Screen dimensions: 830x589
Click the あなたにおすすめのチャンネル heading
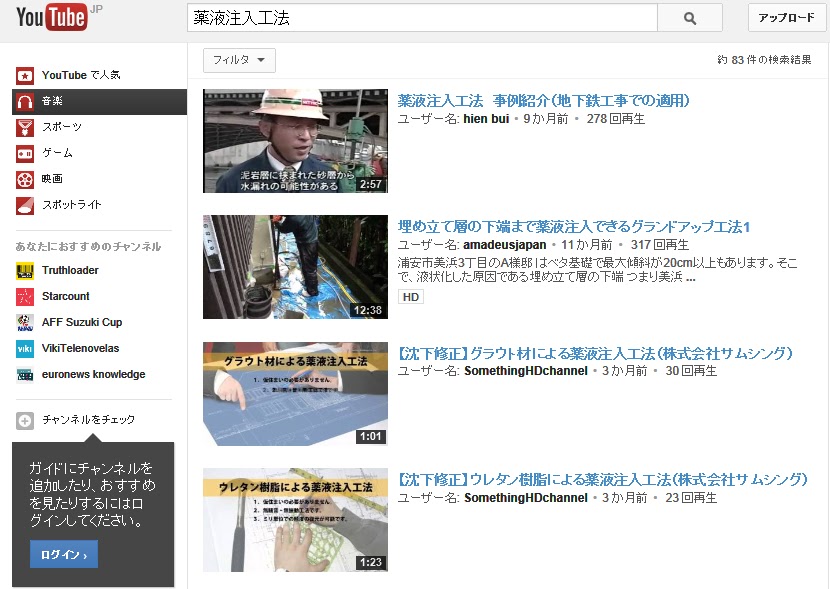coord(88,247)
